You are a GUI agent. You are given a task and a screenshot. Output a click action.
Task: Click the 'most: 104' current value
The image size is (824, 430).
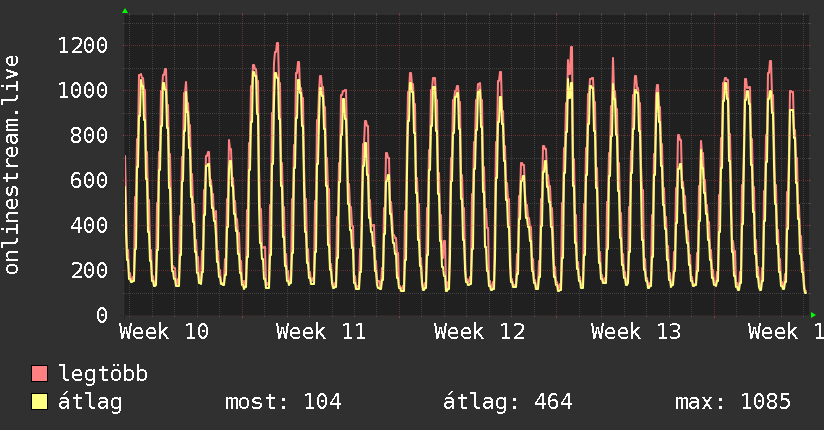[283, 402]
